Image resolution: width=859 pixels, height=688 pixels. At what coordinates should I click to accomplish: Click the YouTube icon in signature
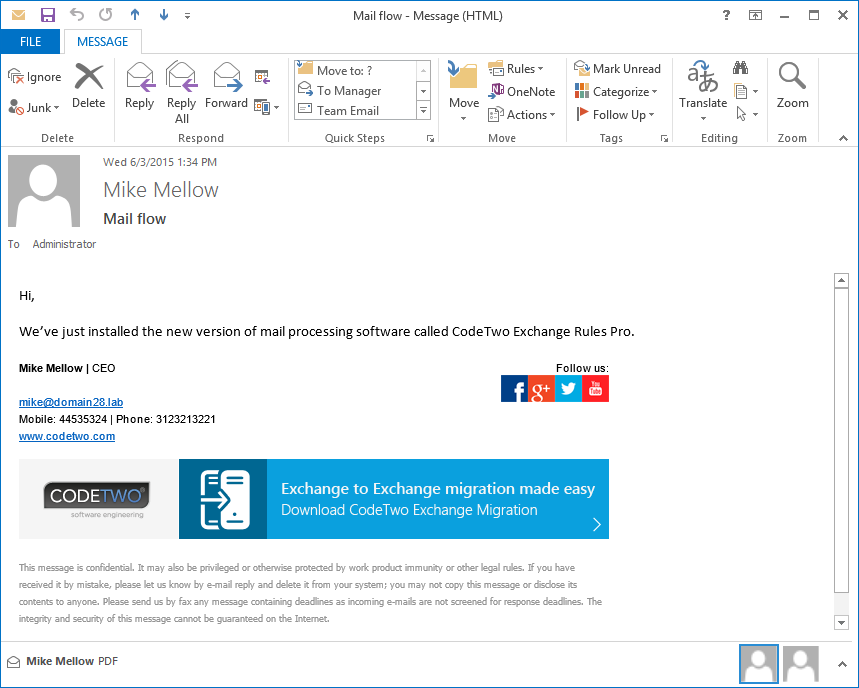click(595, 389)
